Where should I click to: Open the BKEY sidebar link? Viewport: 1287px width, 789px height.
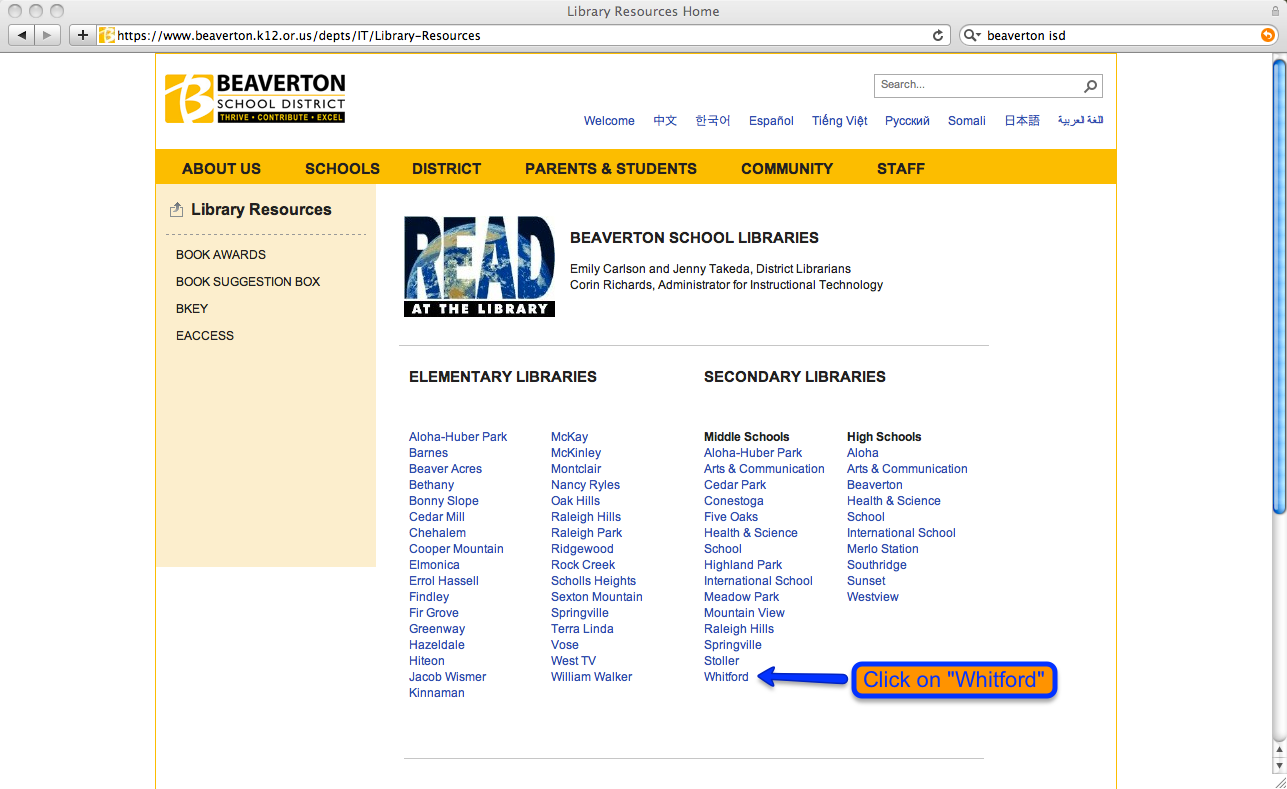tap(191, 308)
